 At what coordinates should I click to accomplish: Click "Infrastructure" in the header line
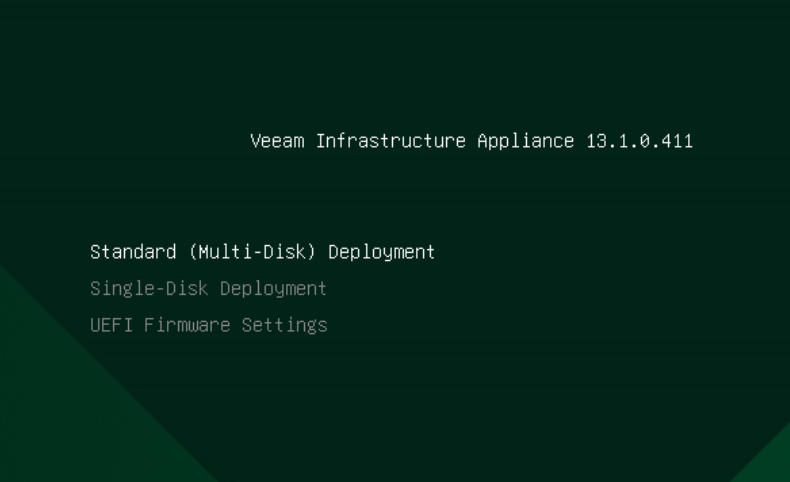click(391, 141)
